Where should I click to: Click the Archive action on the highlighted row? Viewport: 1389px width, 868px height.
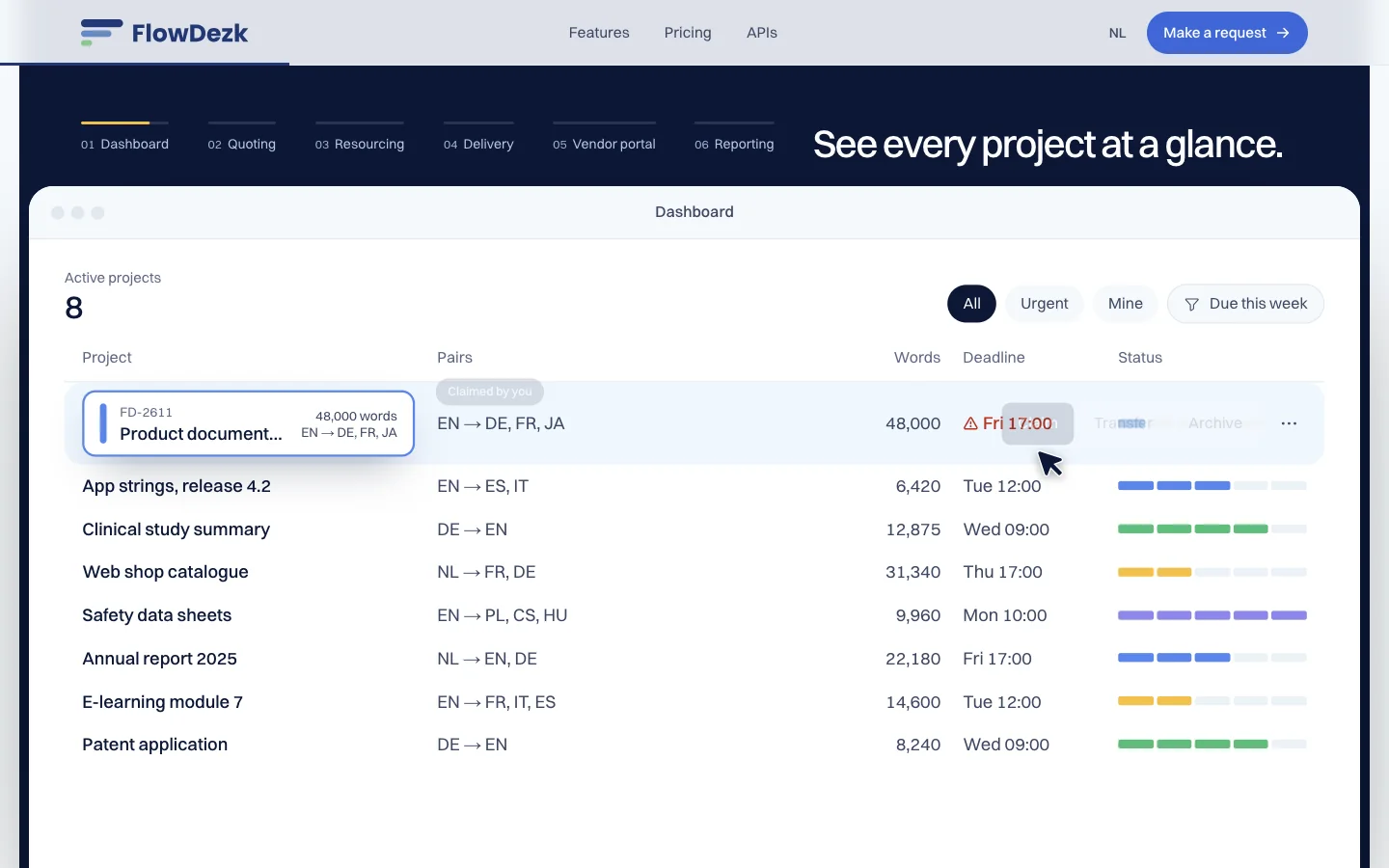pyautogui.click(x=1215, y=423)
